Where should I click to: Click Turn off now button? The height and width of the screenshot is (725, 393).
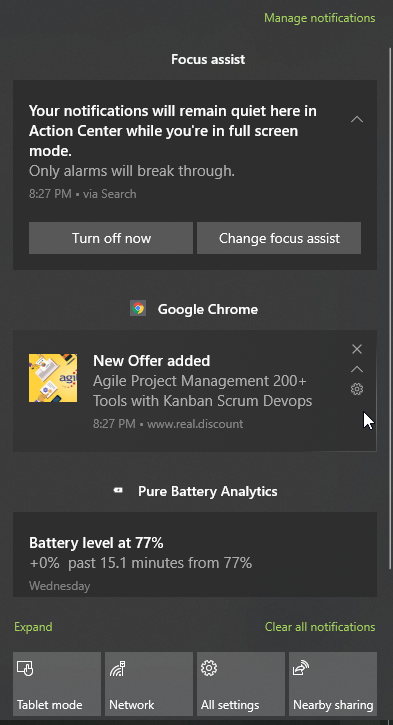[111, 238]
